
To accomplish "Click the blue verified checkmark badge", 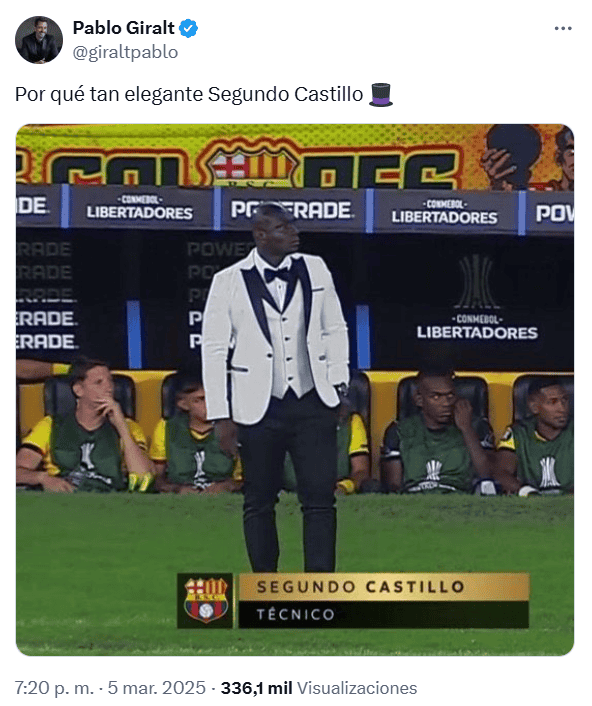I will point(188,28).
